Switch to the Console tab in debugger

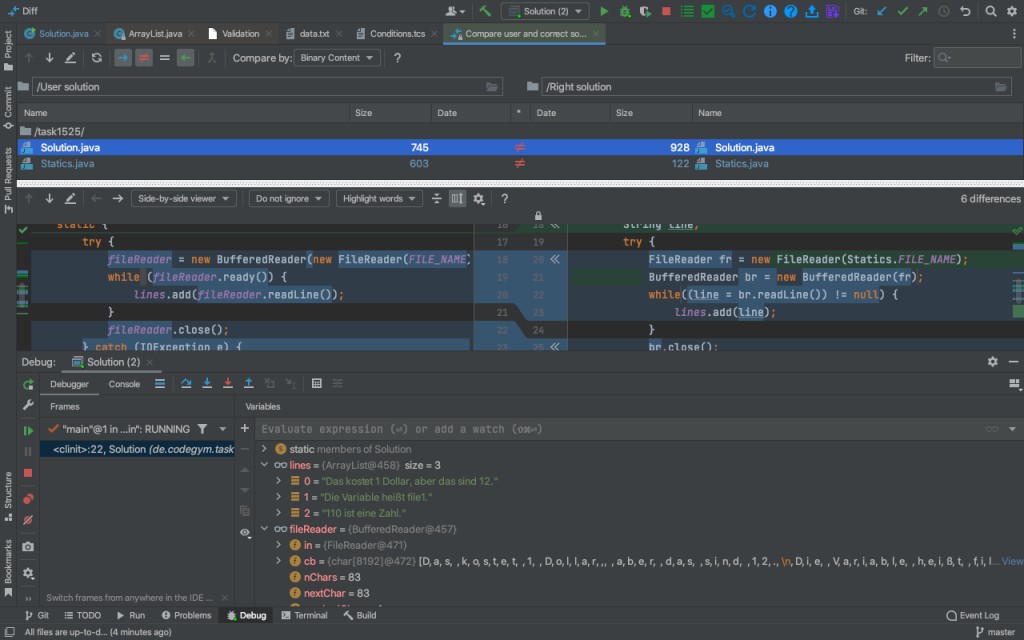click(124, 384)
